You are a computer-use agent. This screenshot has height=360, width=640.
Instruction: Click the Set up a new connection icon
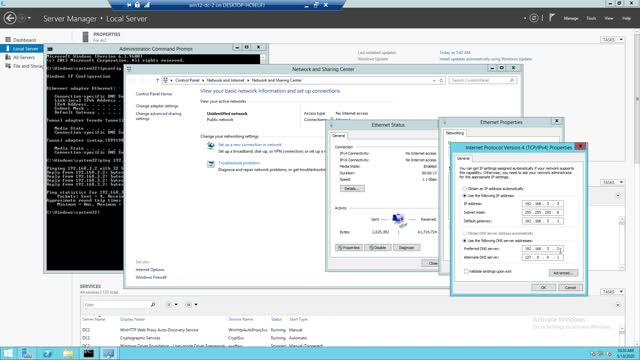coord(211,146)
